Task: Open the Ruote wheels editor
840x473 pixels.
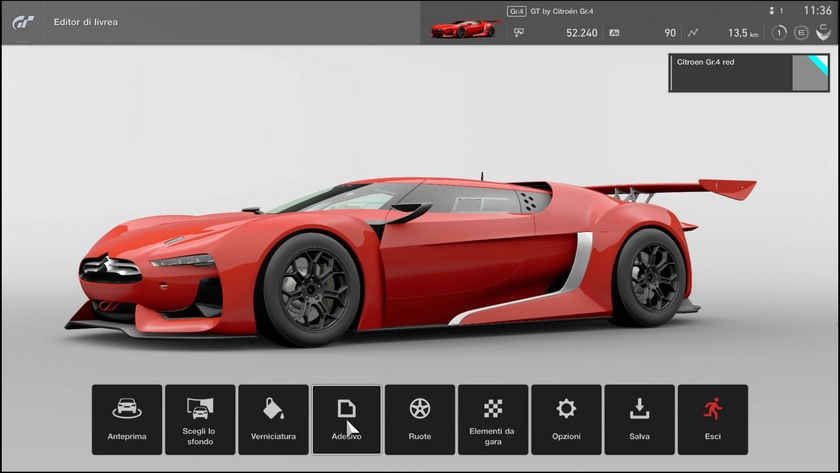Action: (420, 419)
